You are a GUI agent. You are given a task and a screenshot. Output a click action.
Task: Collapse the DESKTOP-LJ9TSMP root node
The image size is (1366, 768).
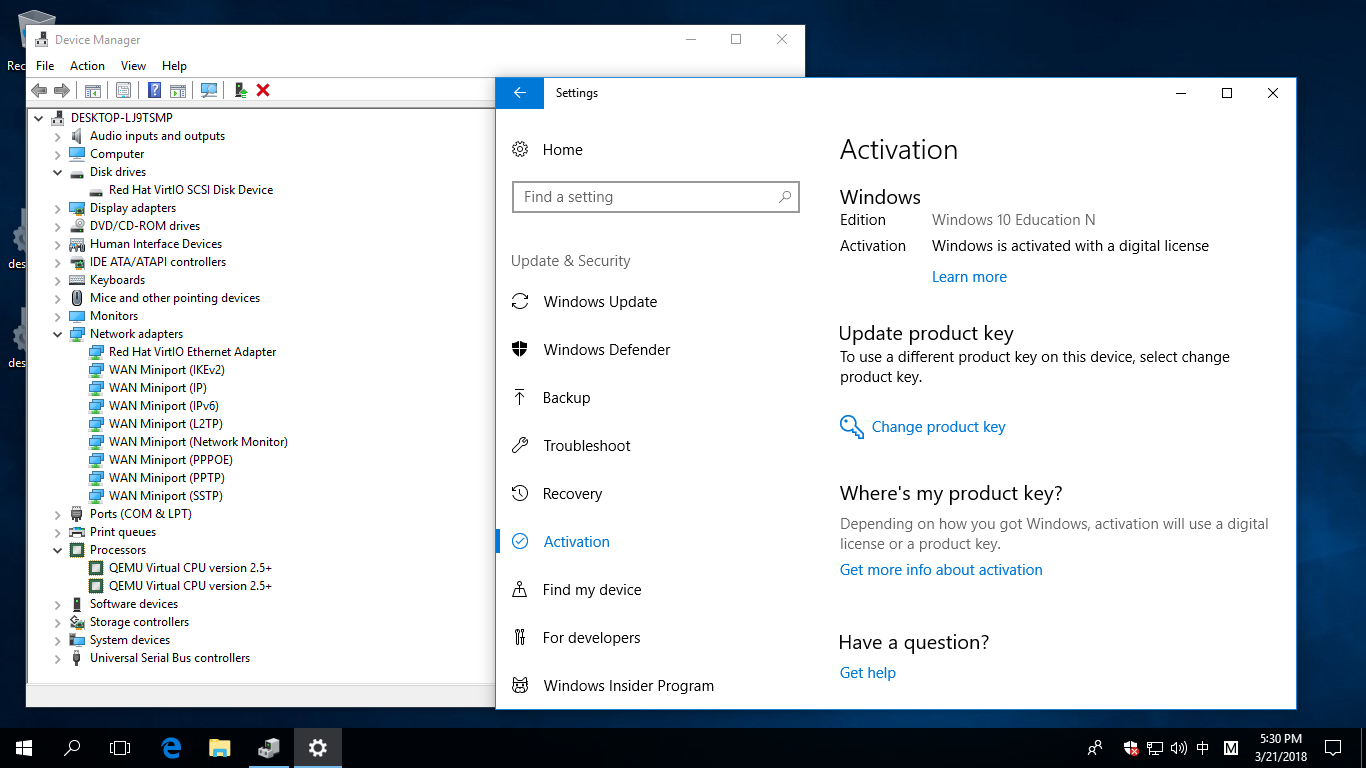[x=39, y=118]
